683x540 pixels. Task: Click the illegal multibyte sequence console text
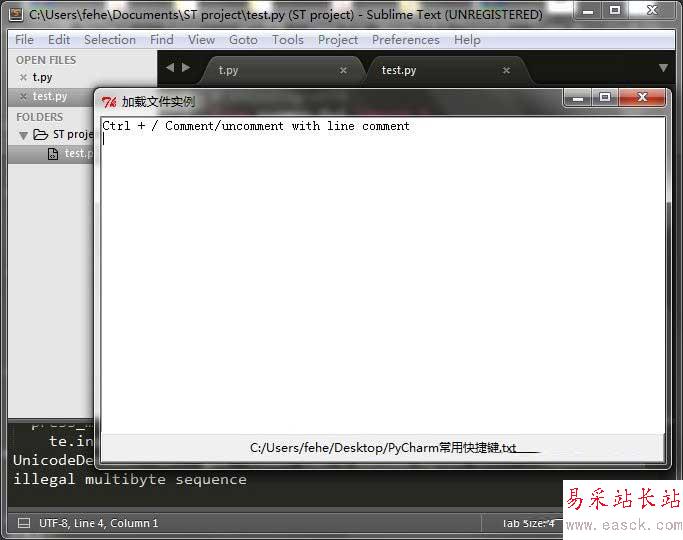click(130, 479)
